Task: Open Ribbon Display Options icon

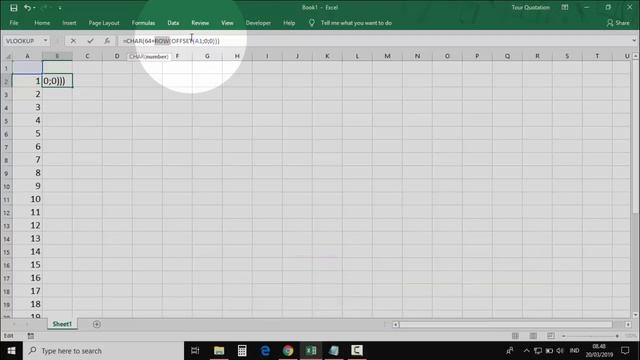Action: click(564, 7)
